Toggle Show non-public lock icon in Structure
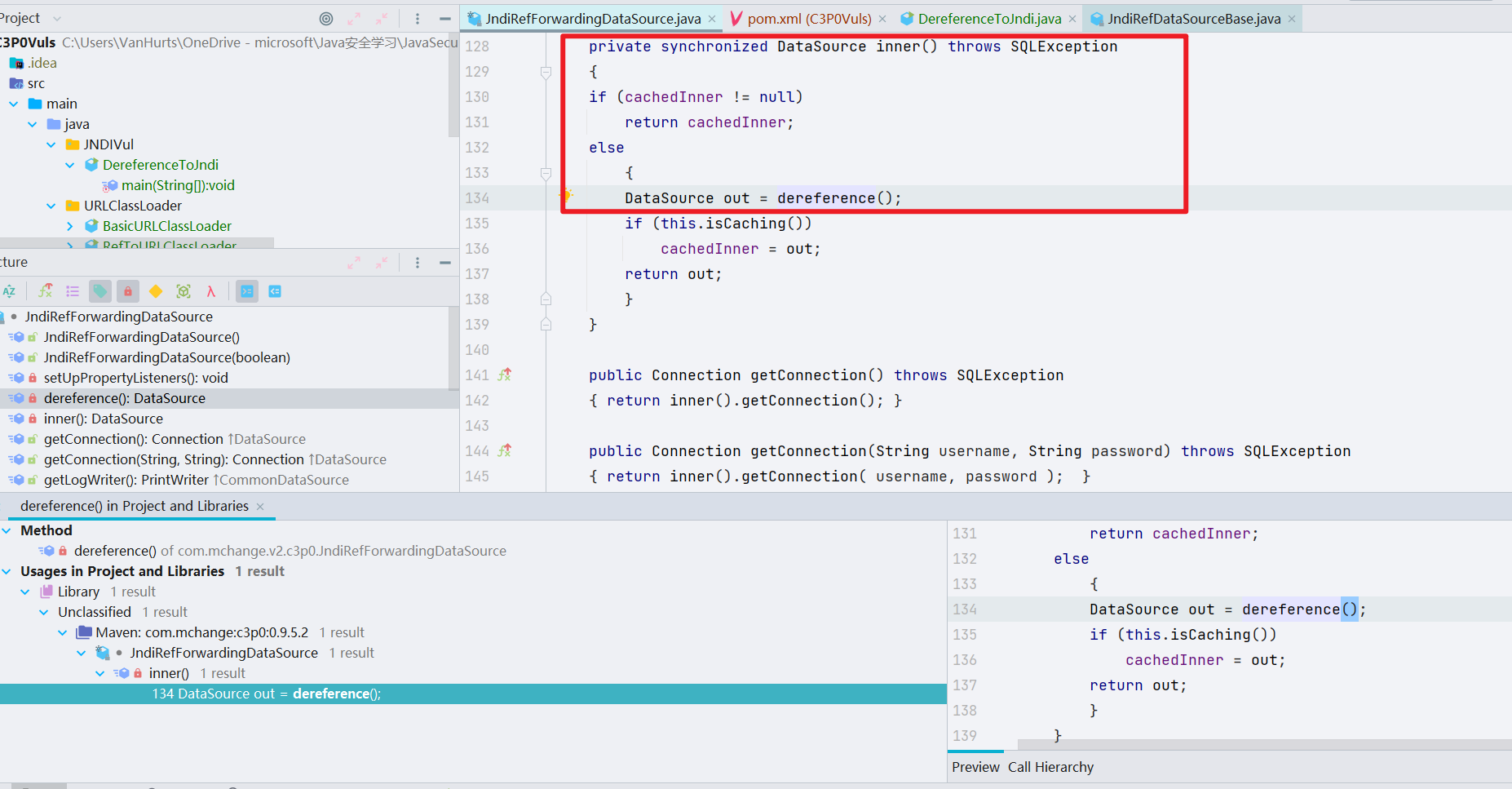This screenshot has width=1512, height=789. coord(127,291)
